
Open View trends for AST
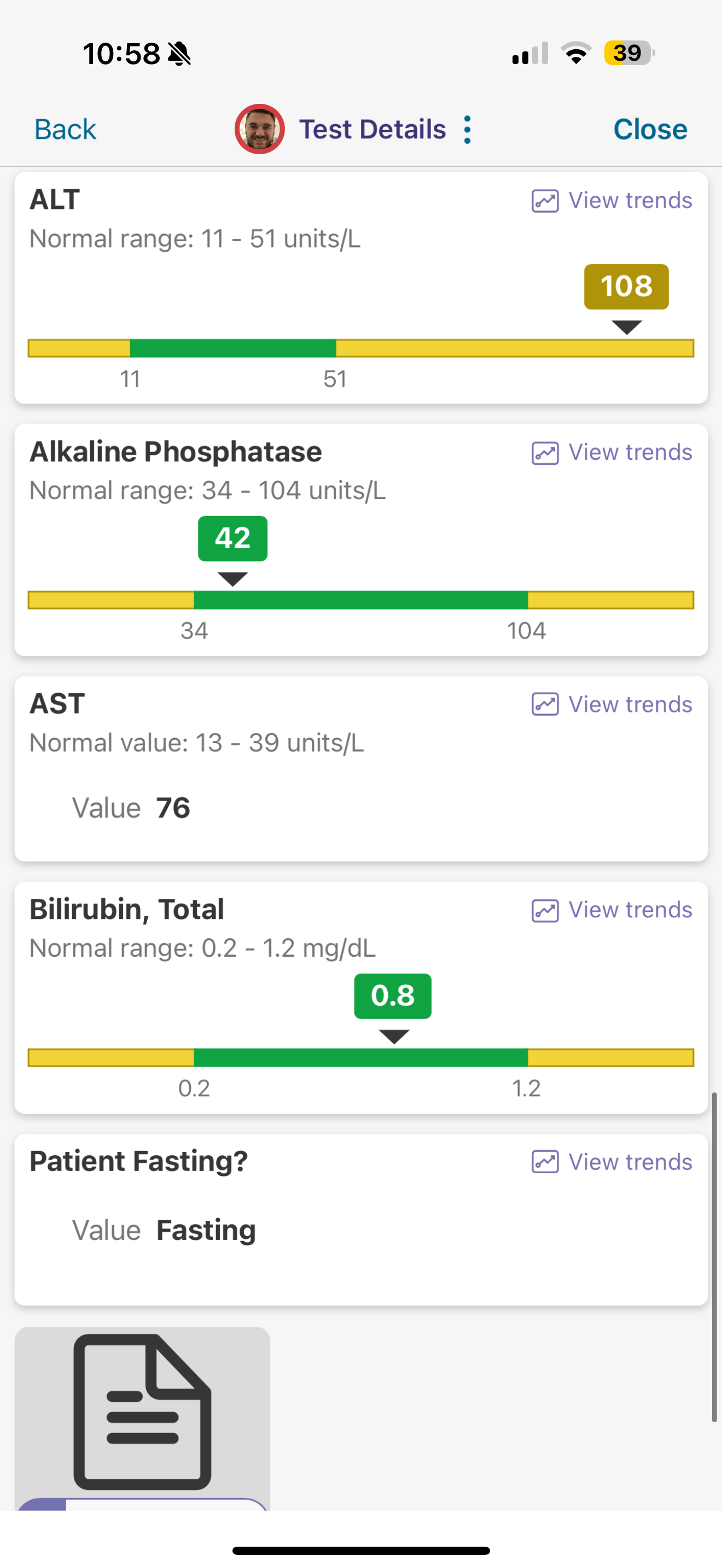click(630, 704)
